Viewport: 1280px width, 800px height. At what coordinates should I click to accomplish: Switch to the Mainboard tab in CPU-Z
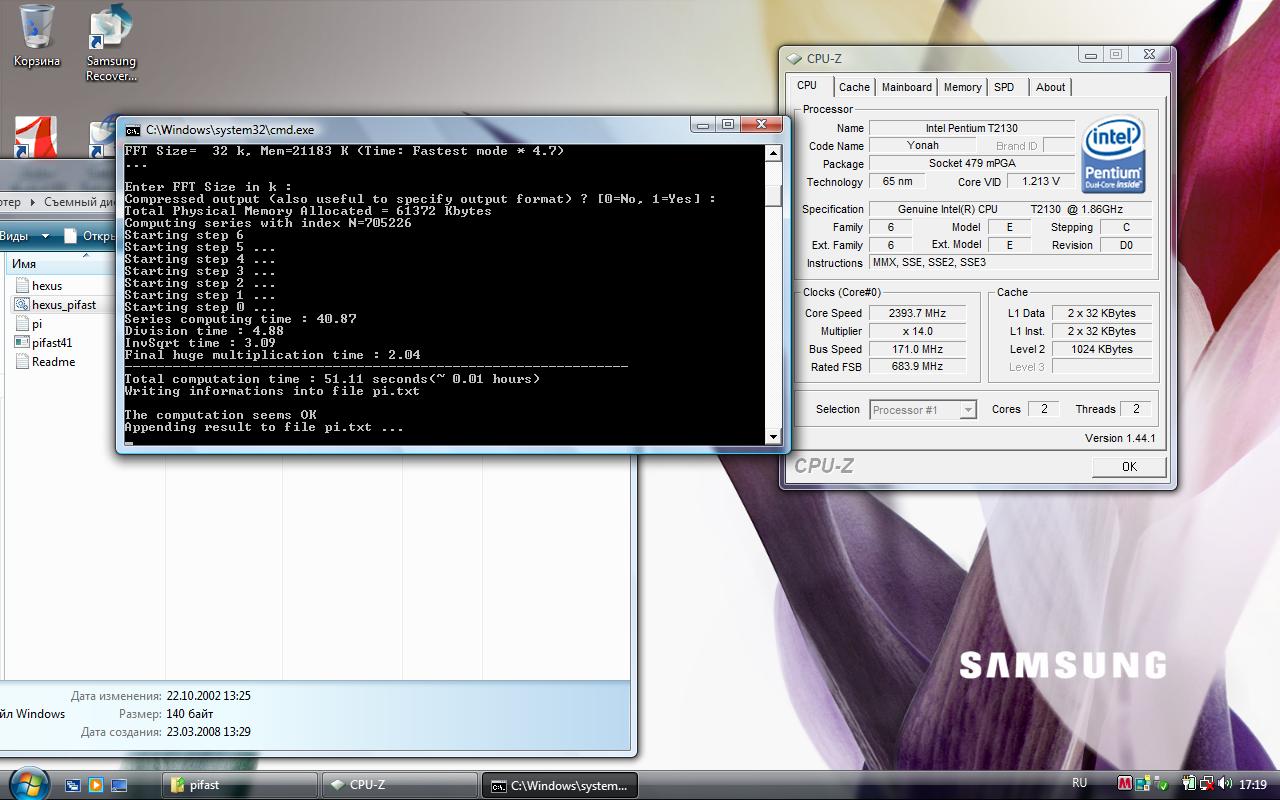pyautogui.click(x=907, y=87)
